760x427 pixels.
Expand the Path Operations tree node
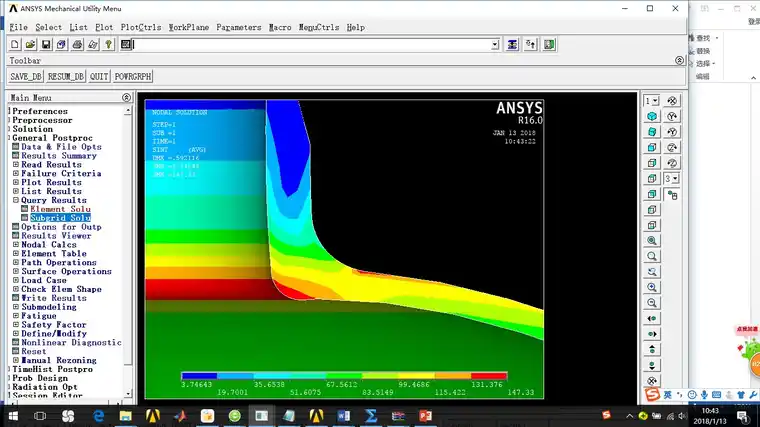coord(16,262)
